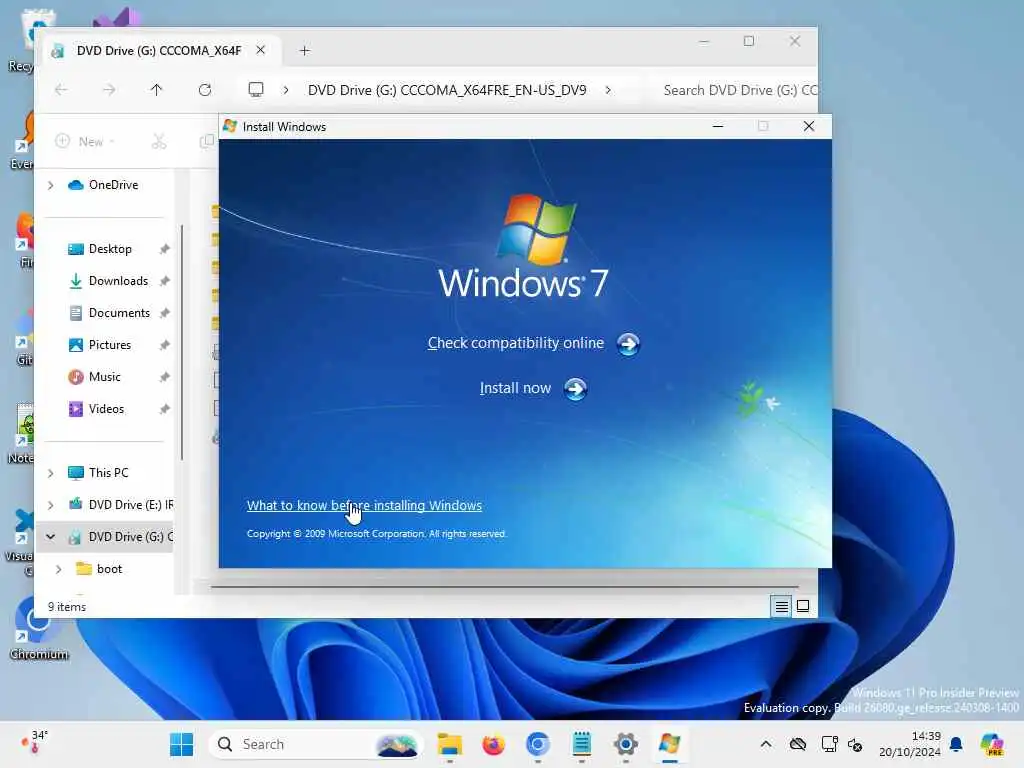1024x768 pixels.
Task: Switch to details view in Explorer status bar
Action: (x=781, y=607)
